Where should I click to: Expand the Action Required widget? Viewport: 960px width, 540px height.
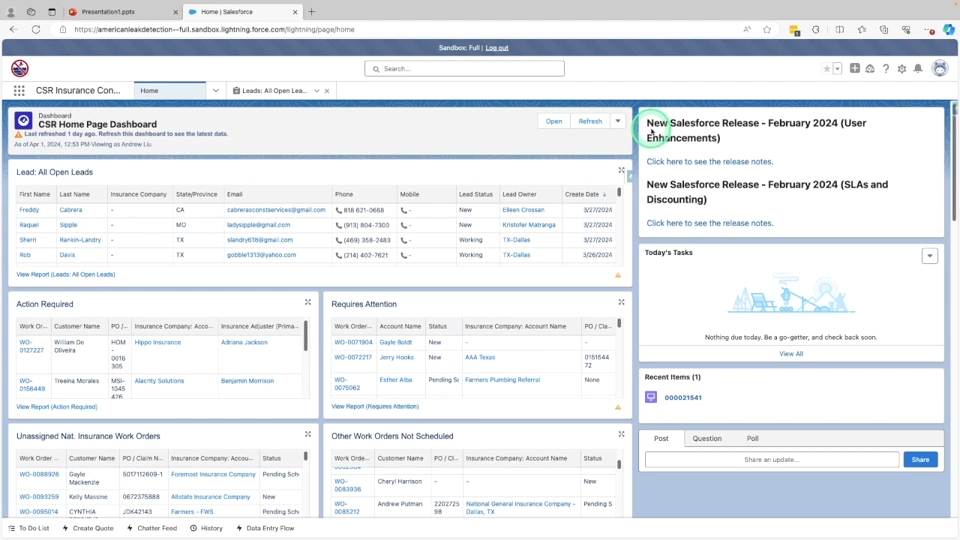coord(308,302)
